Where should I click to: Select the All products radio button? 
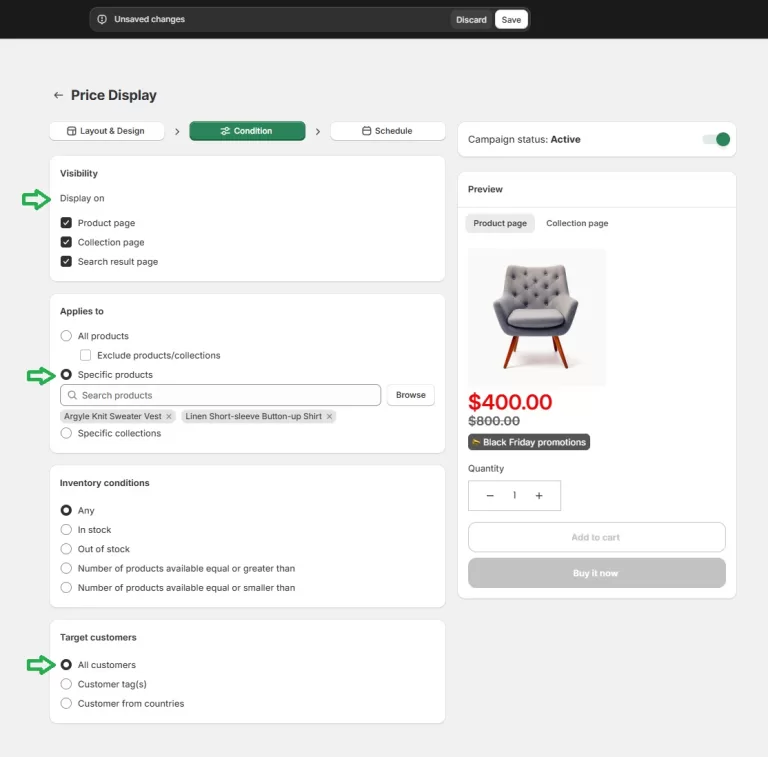pos(66,336)
